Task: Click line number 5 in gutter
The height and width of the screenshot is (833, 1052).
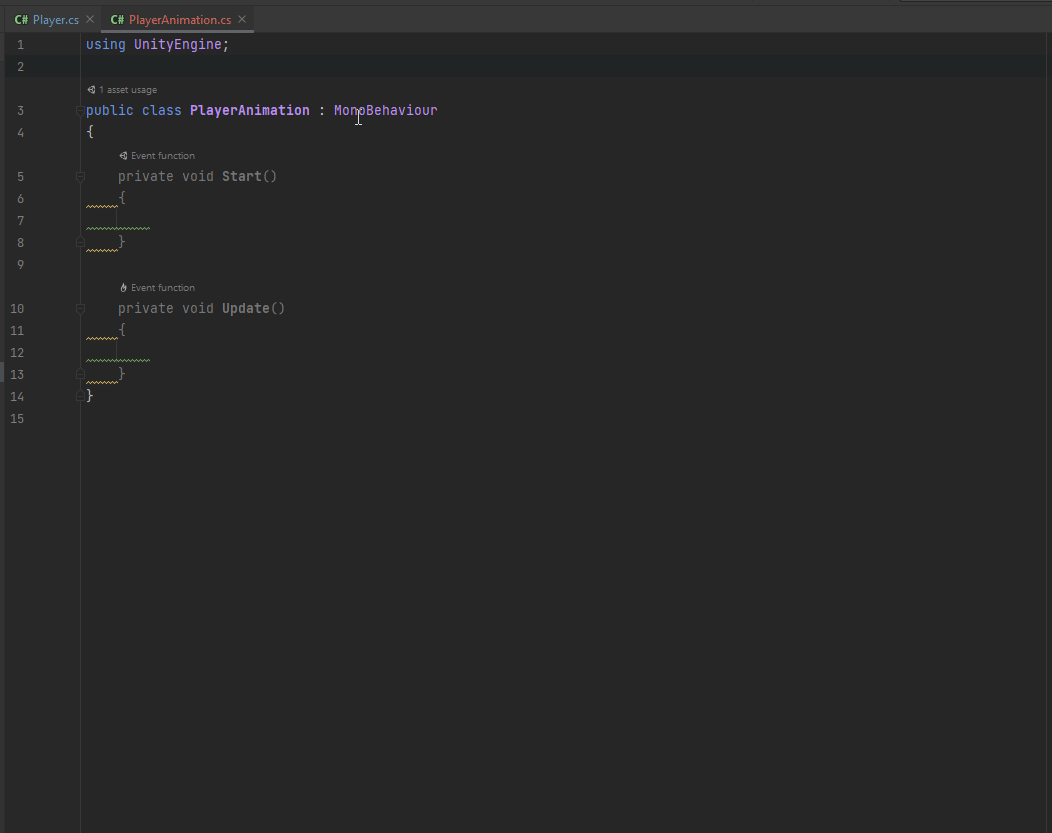Action: 20,177
